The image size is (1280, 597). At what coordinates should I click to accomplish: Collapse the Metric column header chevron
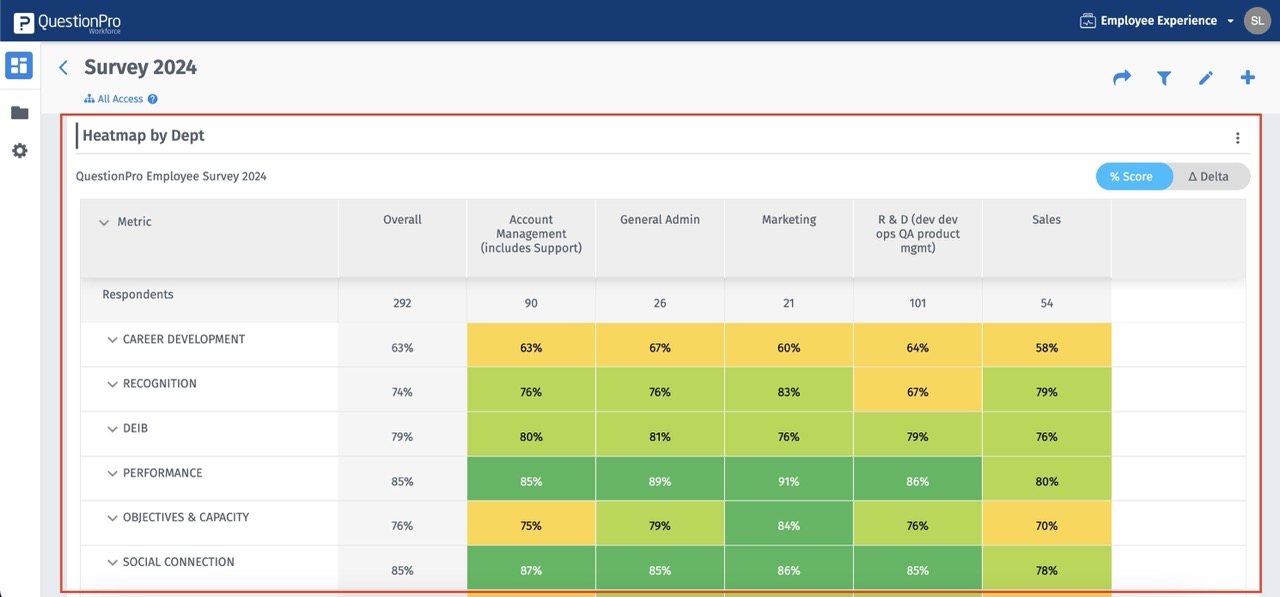pos(104,222)
